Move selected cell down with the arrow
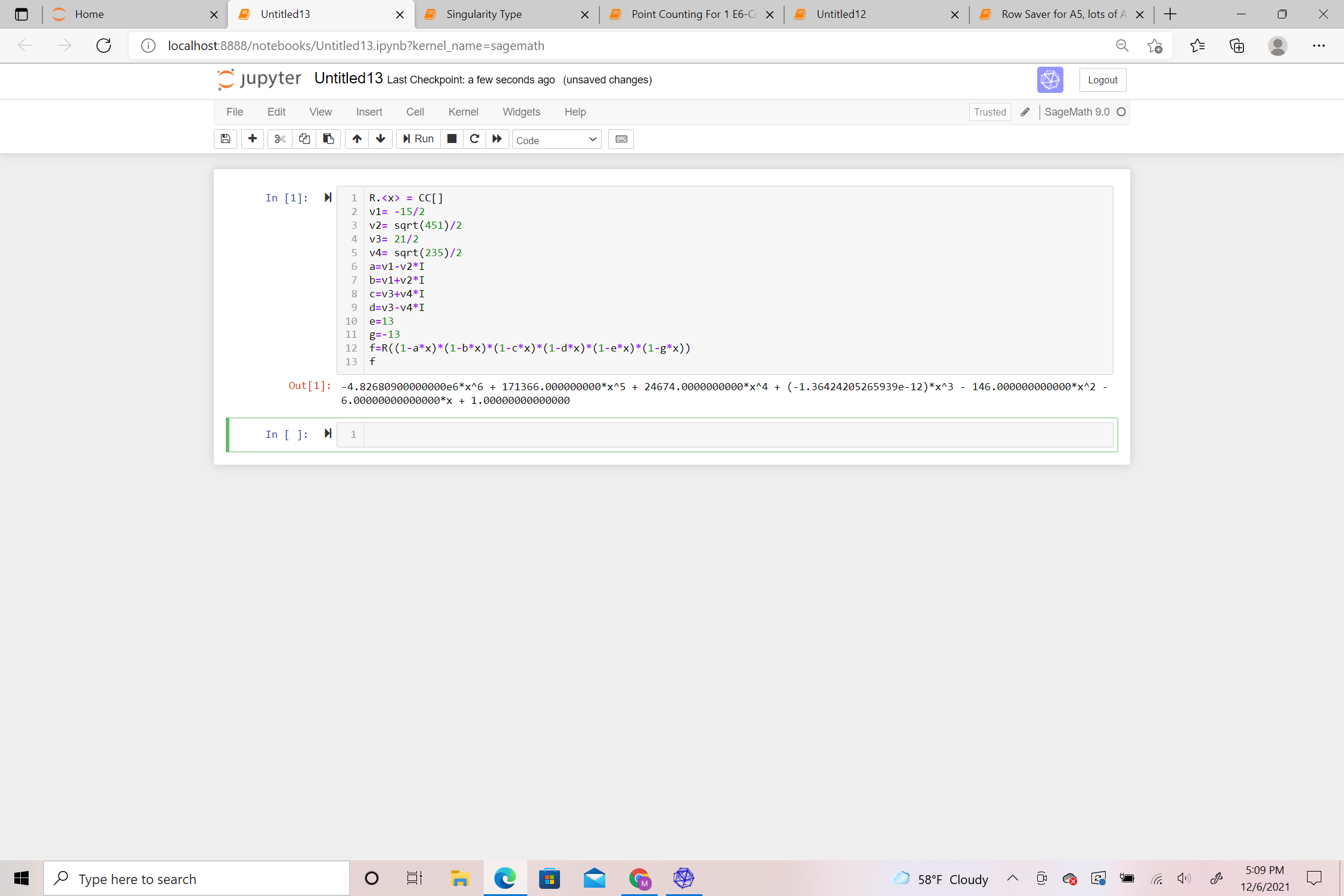Screen dimensions: 1344x896 click(381, 139)
